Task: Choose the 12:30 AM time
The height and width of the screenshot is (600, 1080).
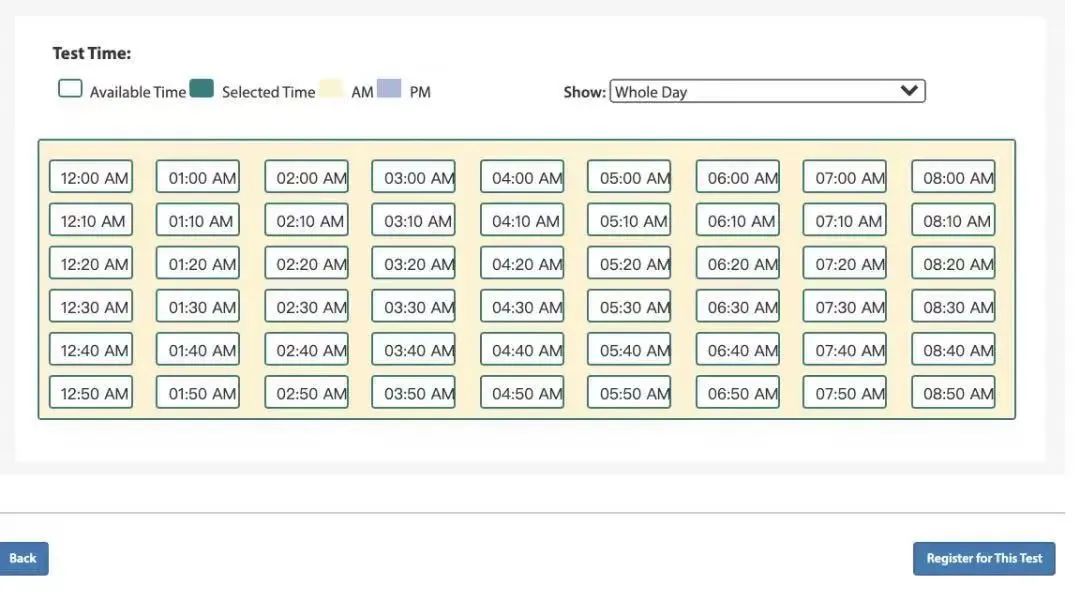Action: pyautogui.click(x=91, y=307)
